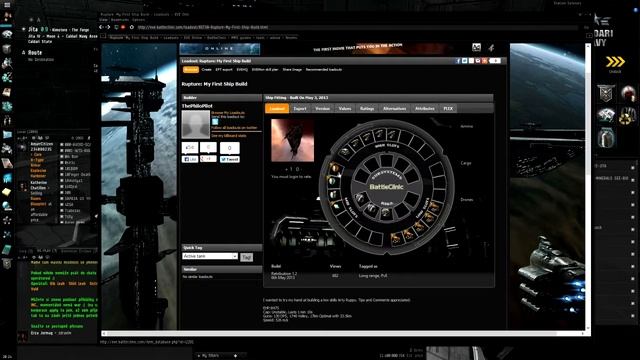Click the browser URL address bar
The image size is (640, 360).
[357, 27]
